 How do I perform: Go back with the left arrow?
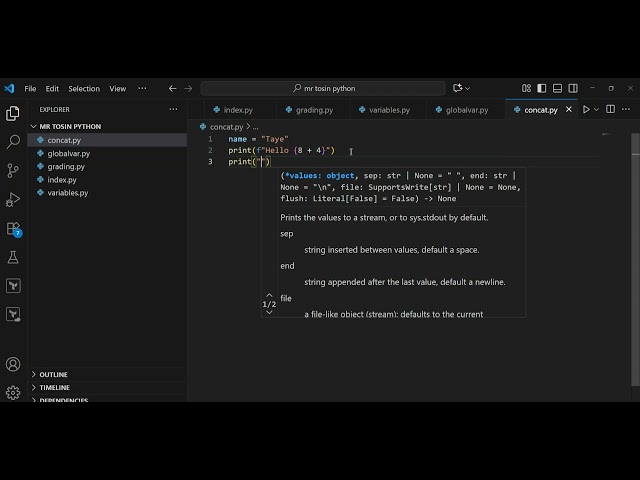point(172,88)
